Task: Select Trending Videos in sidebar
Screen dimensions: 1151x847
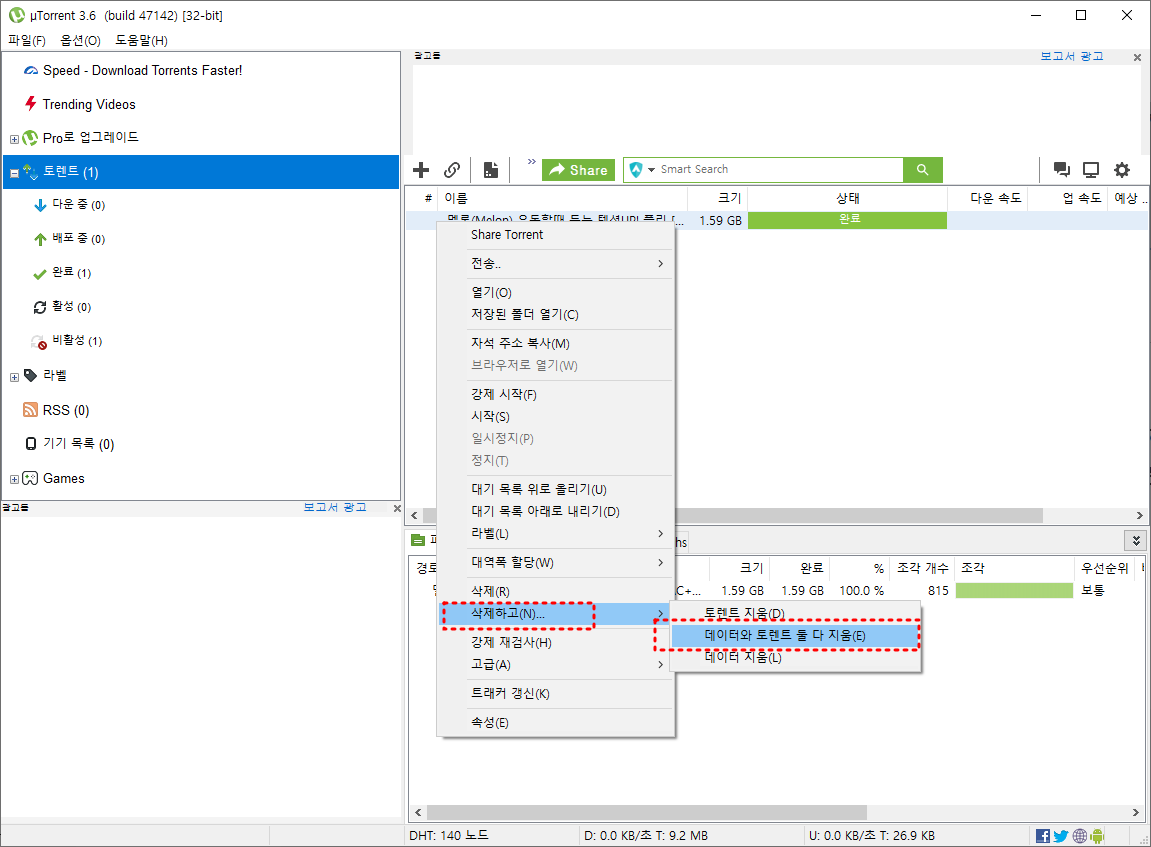Action: tap(89, 104)
